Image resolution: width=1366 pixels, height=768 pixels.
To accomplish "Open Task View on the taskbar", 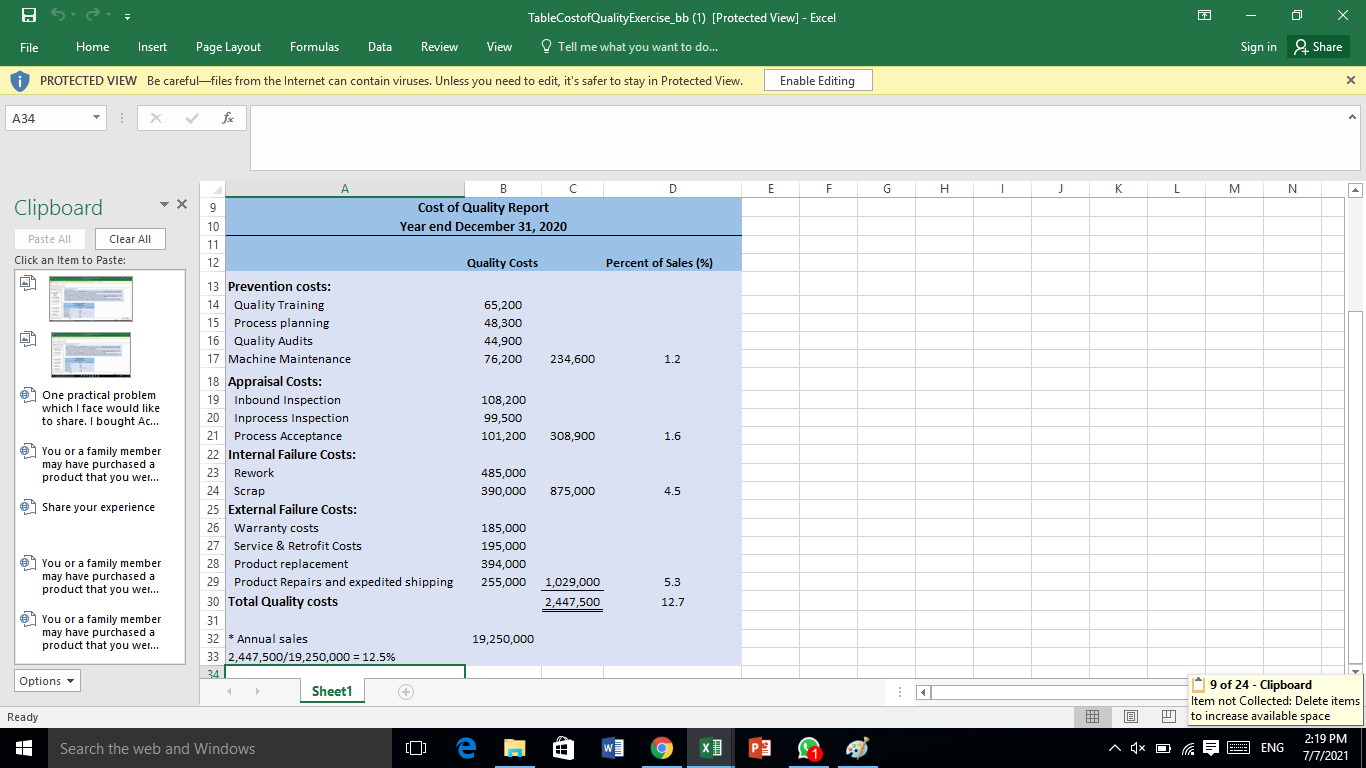I will click(x=415, y=748).
